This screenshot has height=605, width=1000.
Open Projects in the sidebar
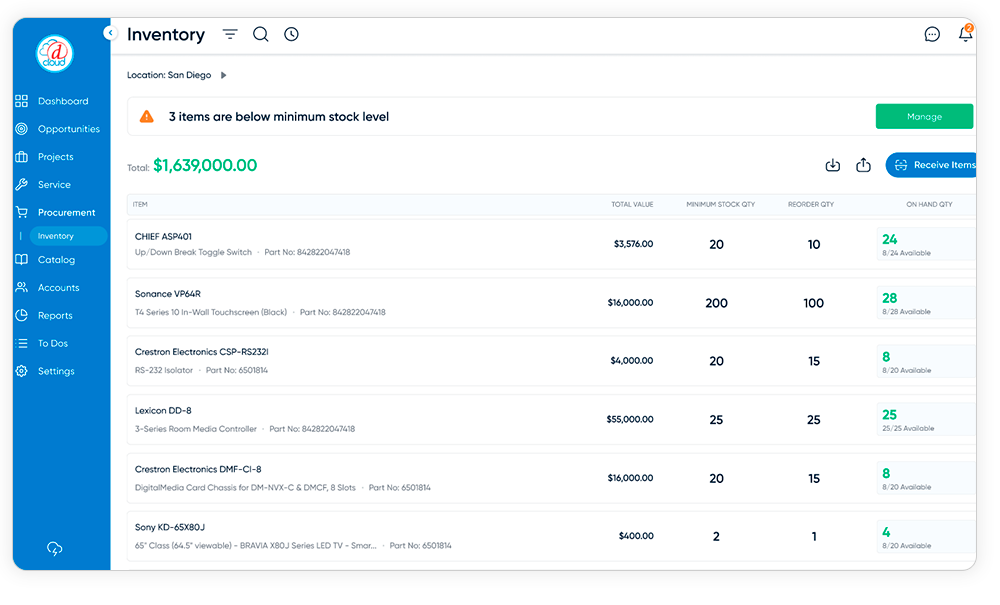[55, 157]
